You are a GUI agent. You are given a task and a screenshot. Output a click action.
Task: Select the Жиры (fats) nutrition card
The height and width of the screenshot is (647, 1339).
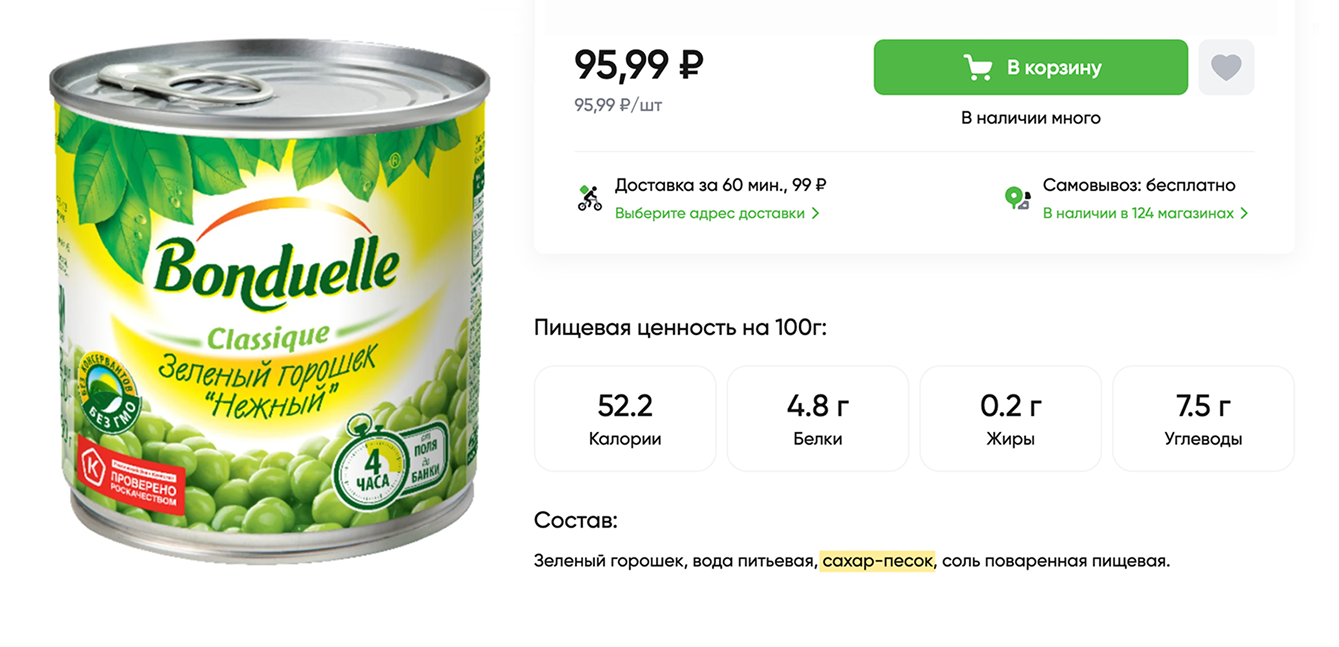click(1010, 418)
